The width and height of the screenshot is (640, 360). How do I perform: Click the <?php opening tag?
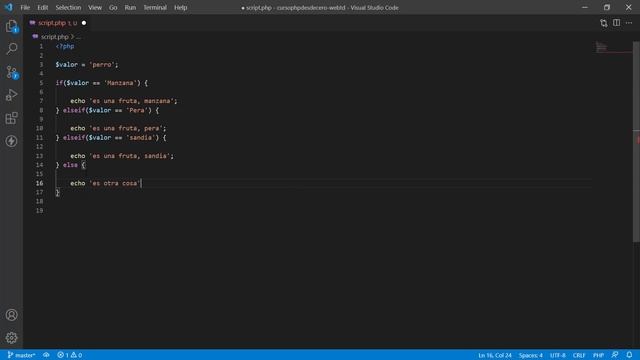[65, 46]
